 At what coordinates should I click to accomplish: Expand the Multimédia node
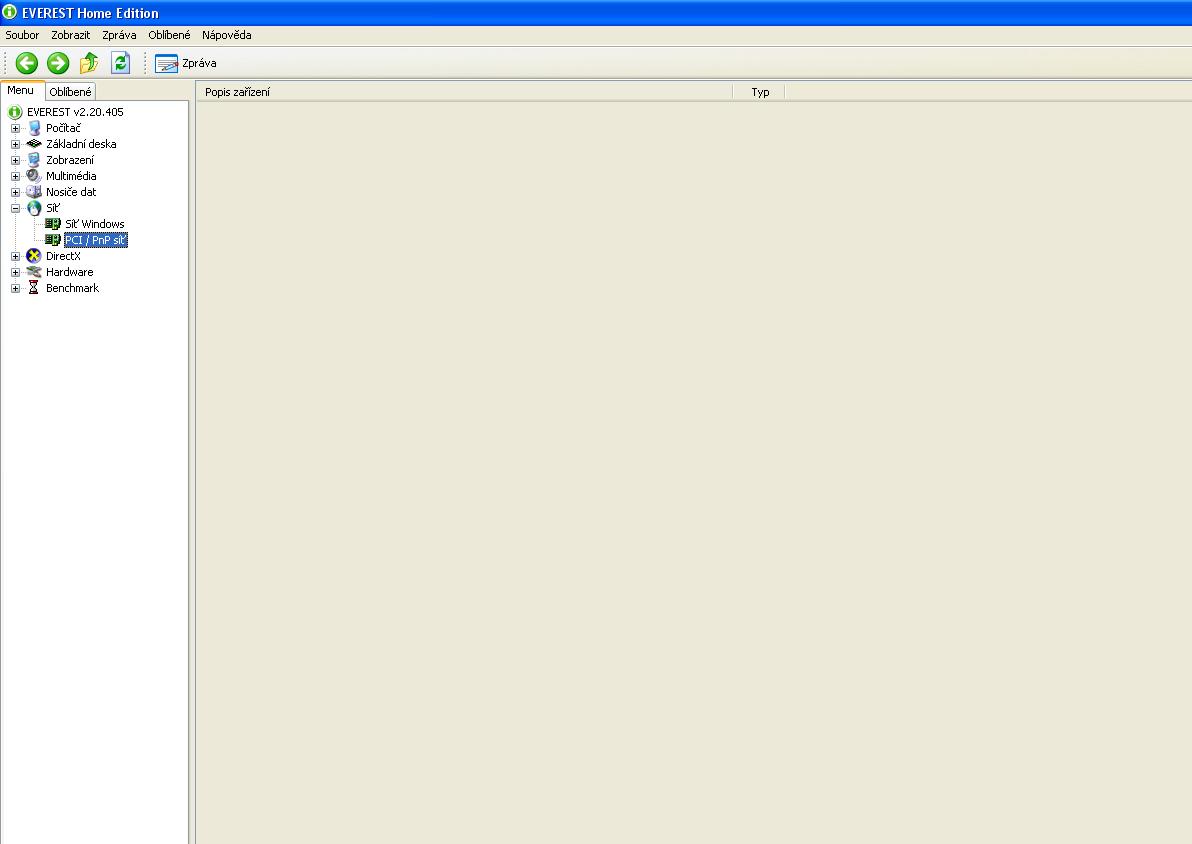(15, 176)
